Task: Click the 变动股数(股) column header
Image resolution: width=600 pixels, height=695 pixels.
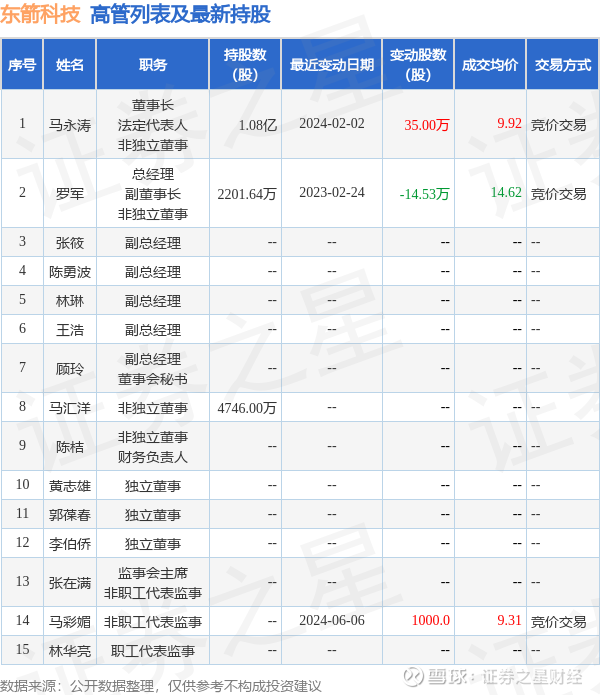Action: [x=418, y=65]
